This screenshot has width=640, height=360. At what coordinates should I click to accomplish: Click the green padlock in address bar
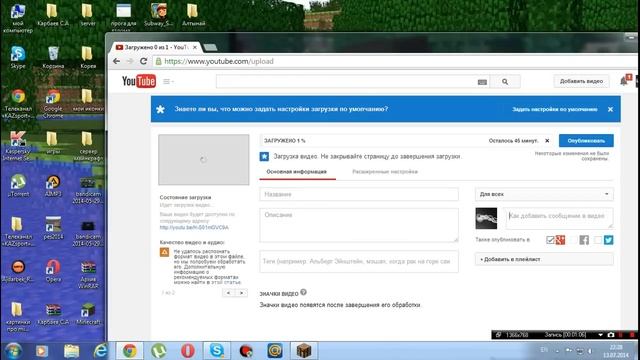(159, 61)
